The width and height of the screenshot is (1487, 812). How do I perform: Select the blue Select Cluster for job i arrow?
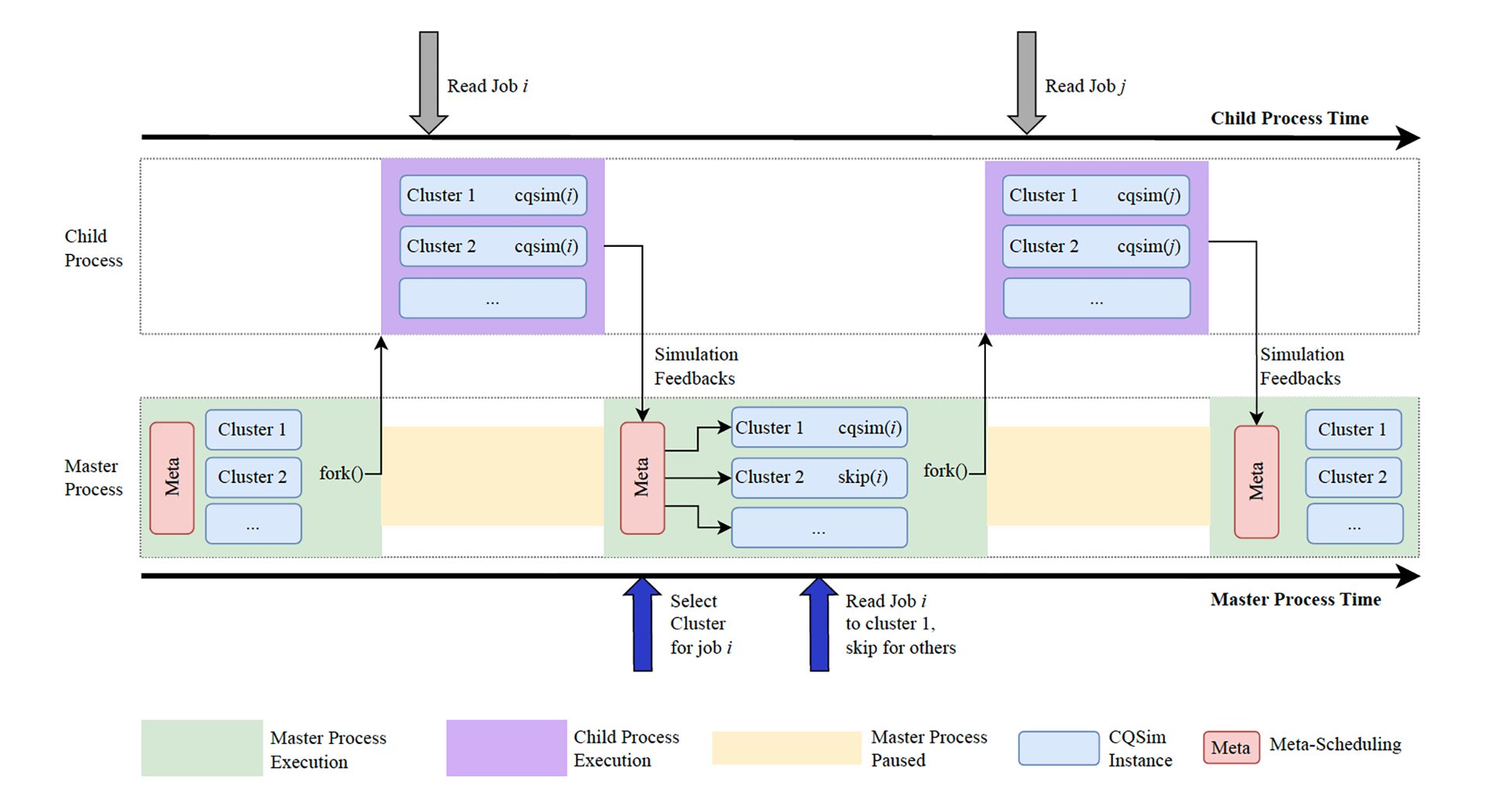(642, 623)
